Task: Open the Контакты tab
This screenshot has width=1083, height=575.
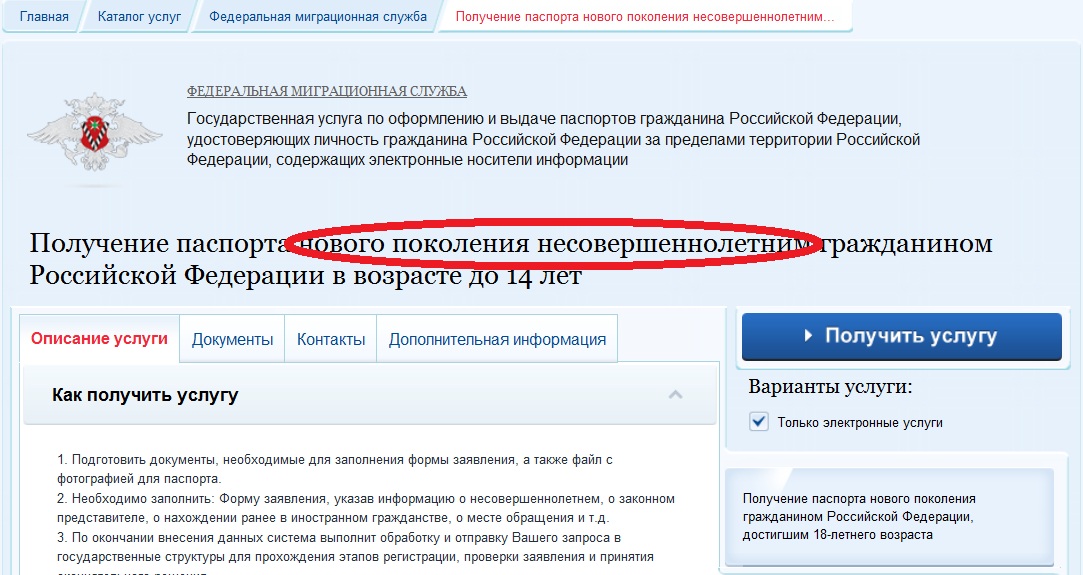Action: [x=331, y=340]
